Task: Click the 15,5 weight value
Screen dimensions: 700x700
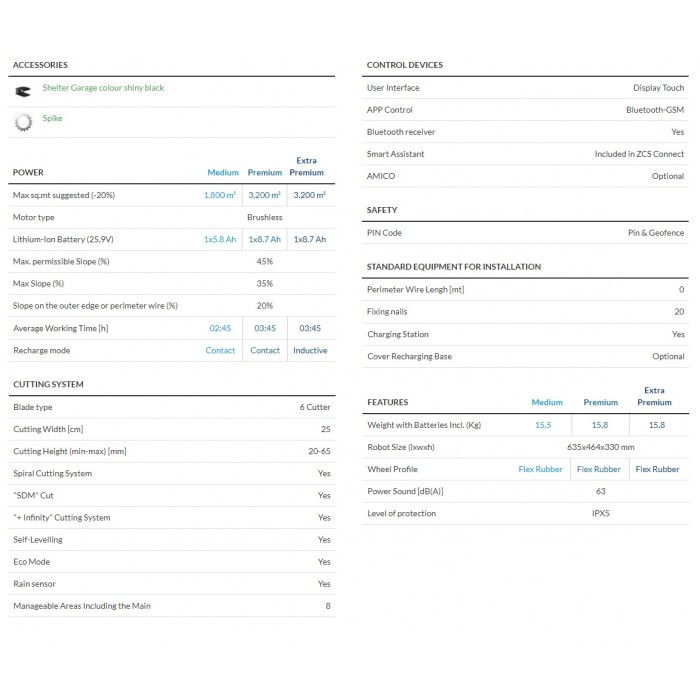Action: 544,425
